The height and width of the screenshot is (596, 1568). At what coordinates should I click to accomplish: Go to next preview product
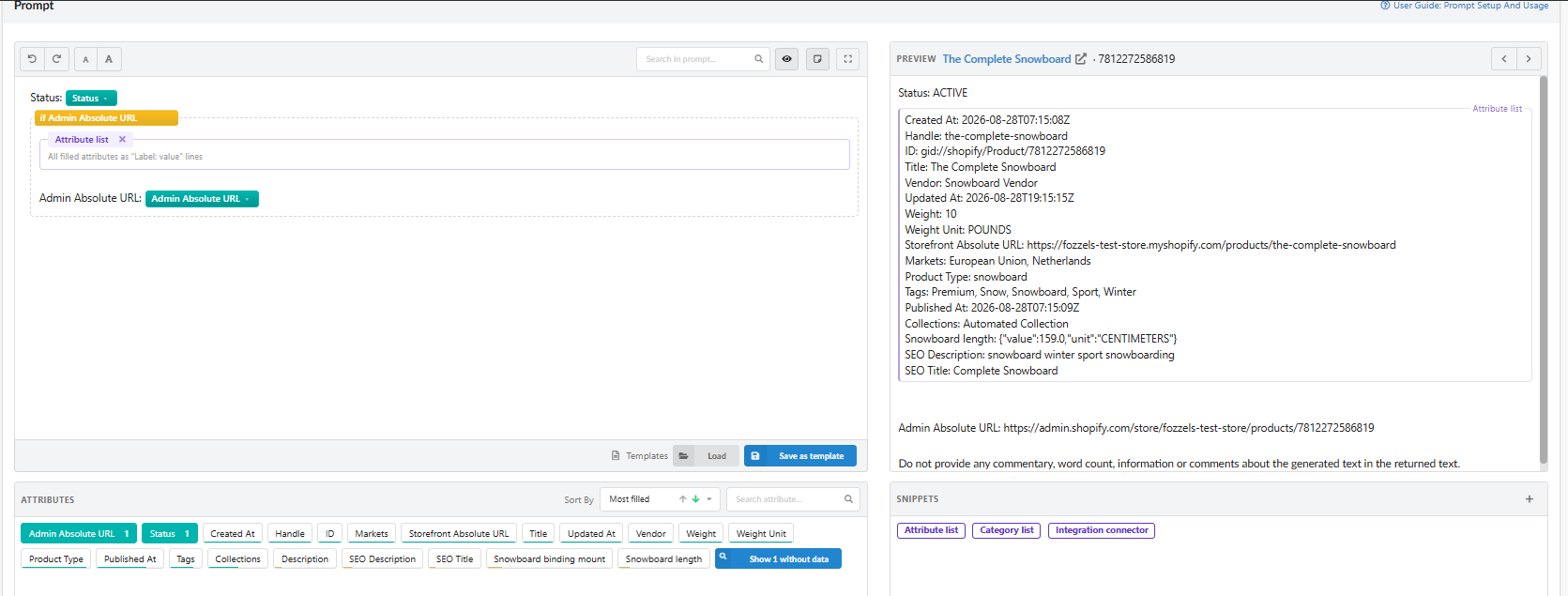point(1529,59)
